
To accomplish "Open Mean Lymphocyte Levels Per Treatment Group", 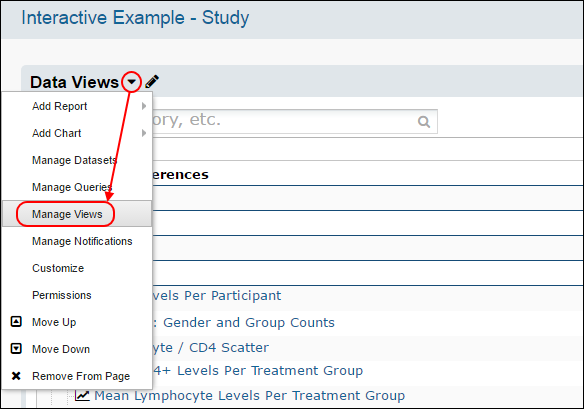I will click(x=250, y=395).
